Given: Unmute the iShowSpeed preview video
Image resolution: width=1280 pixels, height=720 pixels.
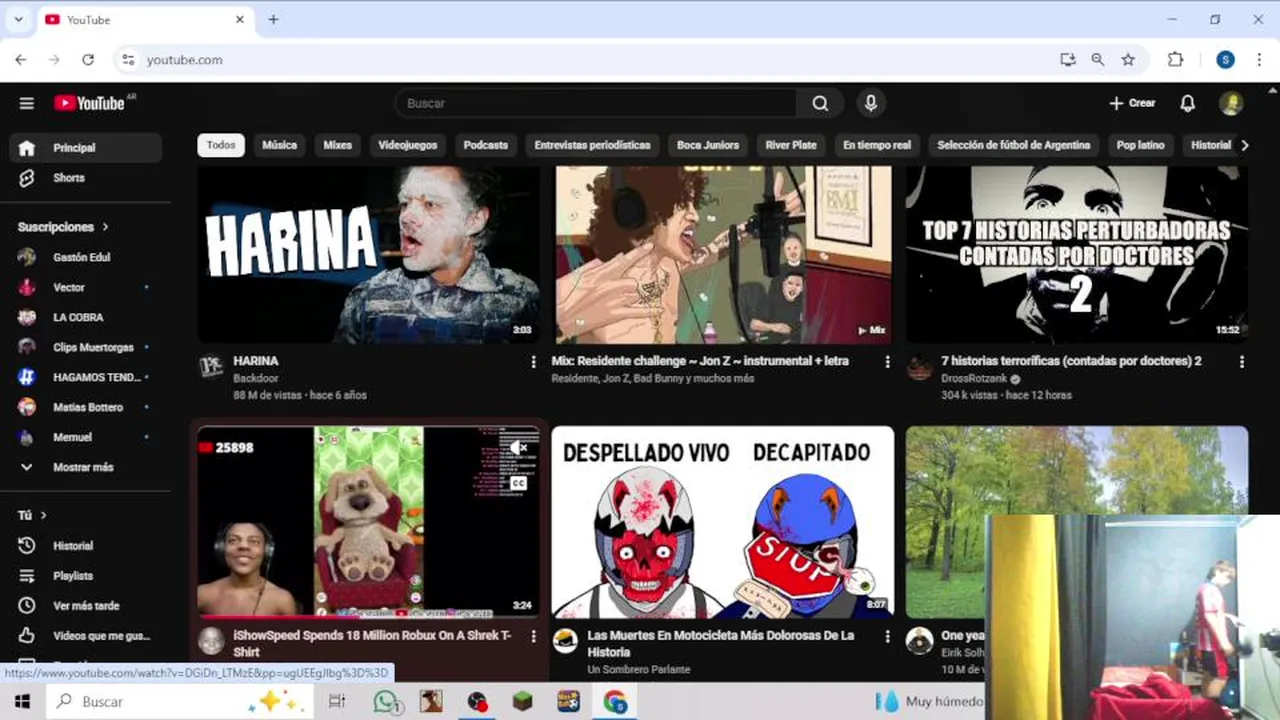Looking at the screenshot, I should click(518, 448).
